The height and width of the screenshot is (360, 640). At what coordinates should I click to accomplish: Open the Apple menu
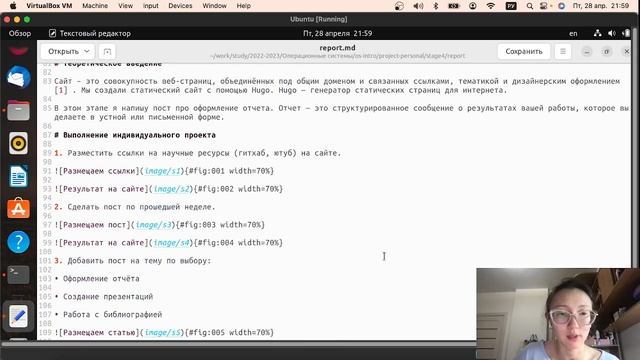coord(13,6)
